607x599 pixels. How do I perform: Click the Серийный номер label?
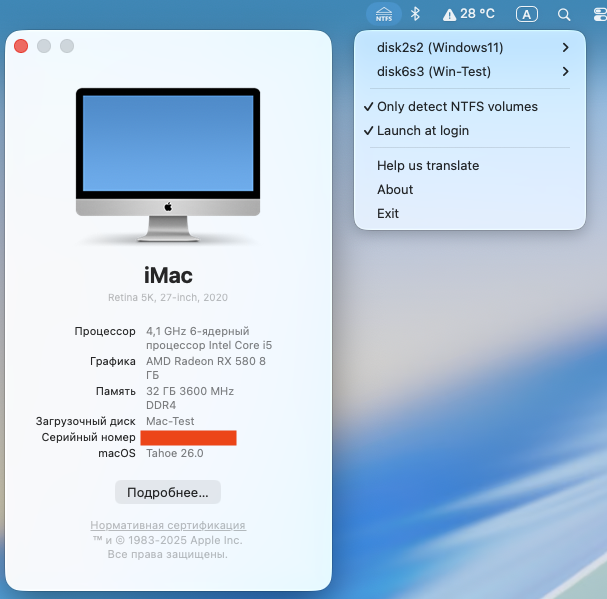click(88, 437)
